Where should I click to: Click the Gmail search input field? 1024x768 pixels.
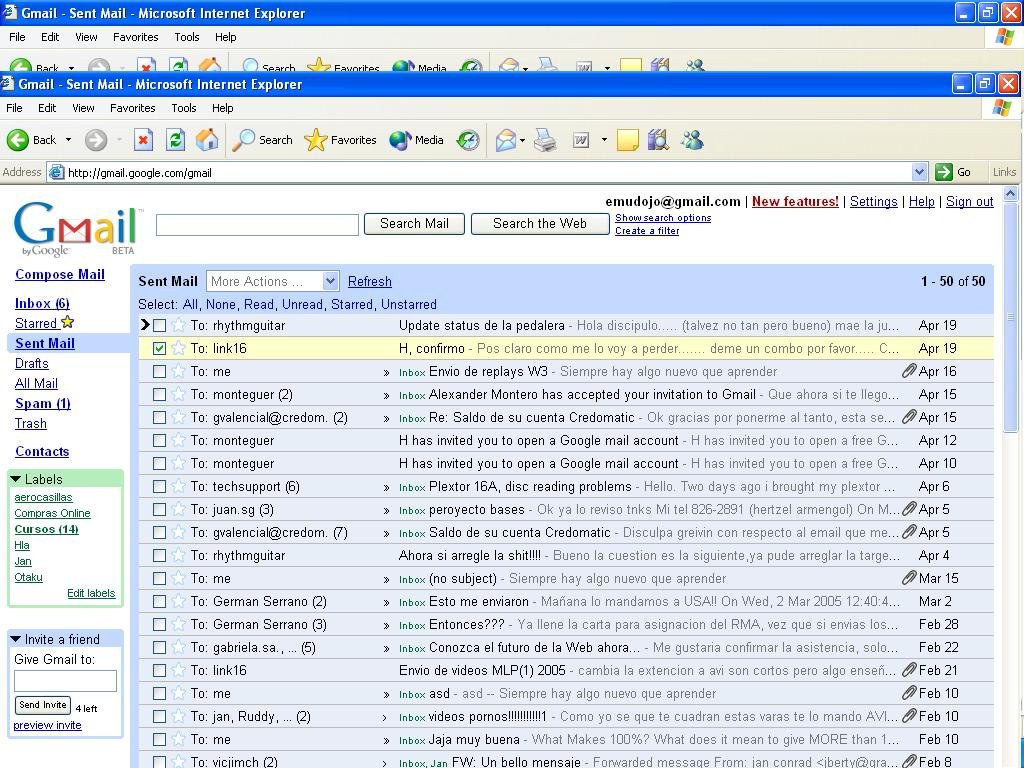257,224
